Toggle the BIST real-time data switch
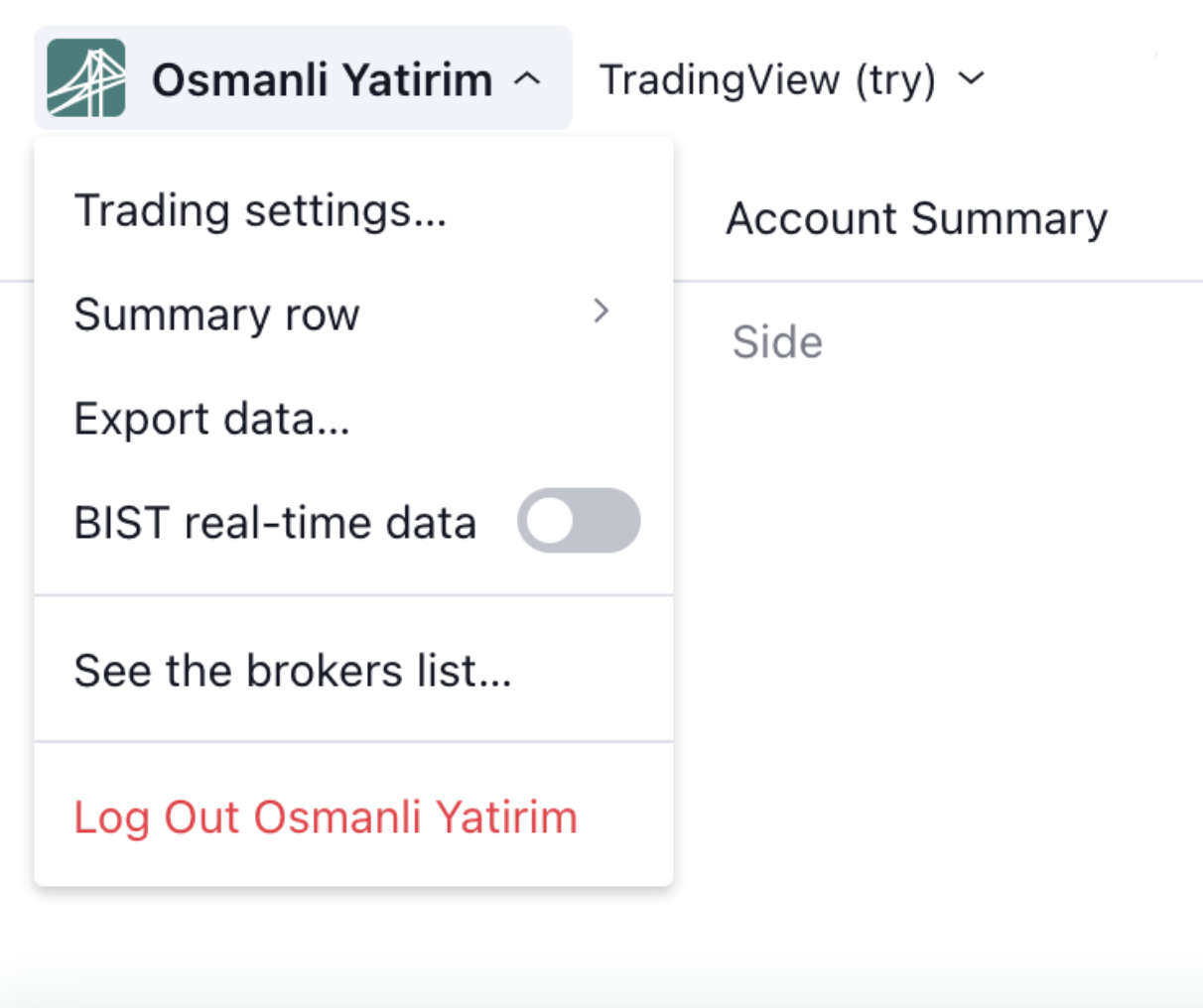This screenshot has height=1008, width=1203. [578, 521]
